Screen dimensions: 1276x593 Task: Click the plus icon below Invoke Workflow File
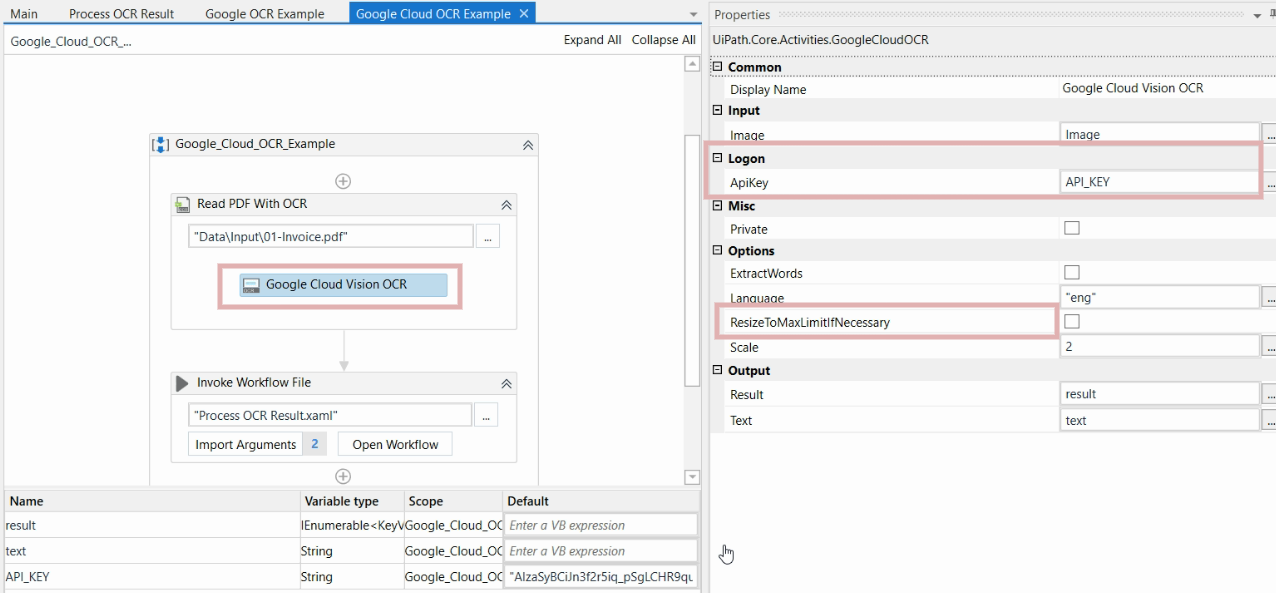coord(343,474)
